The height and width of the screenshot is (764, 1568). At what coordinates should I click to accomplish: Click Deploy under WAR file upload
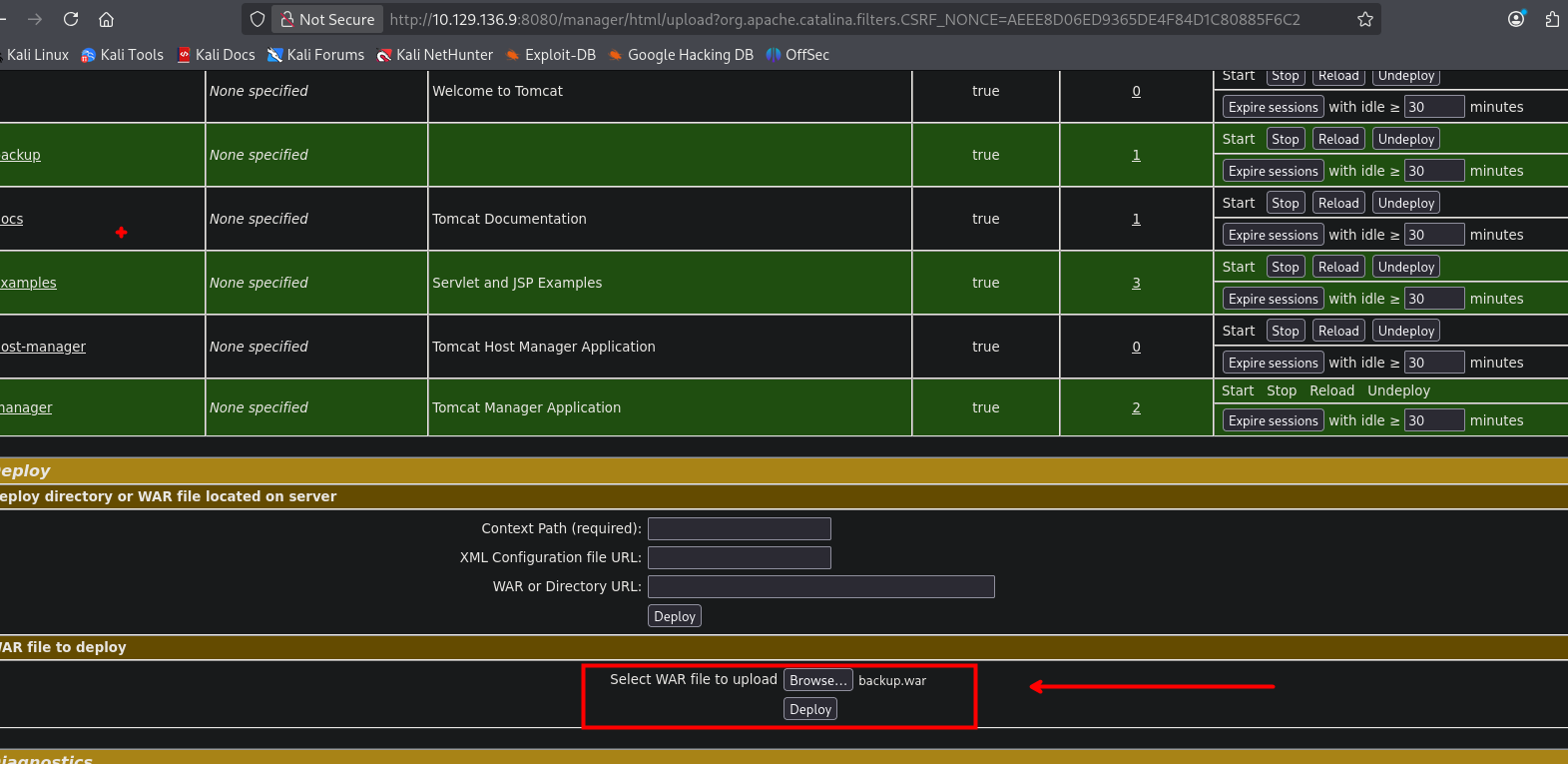[810, 709]
